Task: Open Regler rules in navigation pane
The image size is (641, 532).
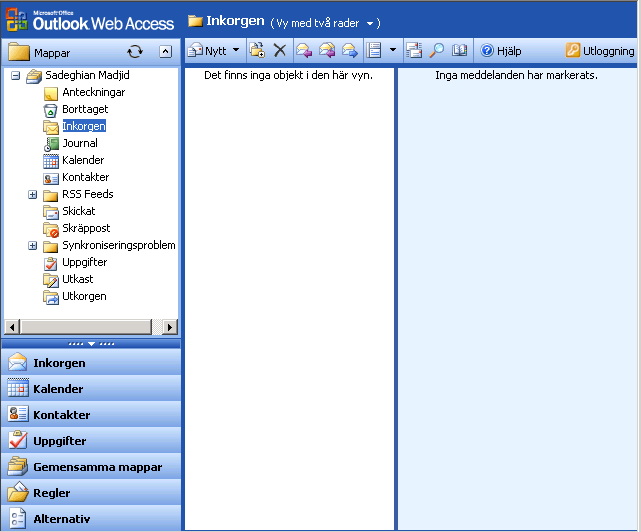Action: 91,492
